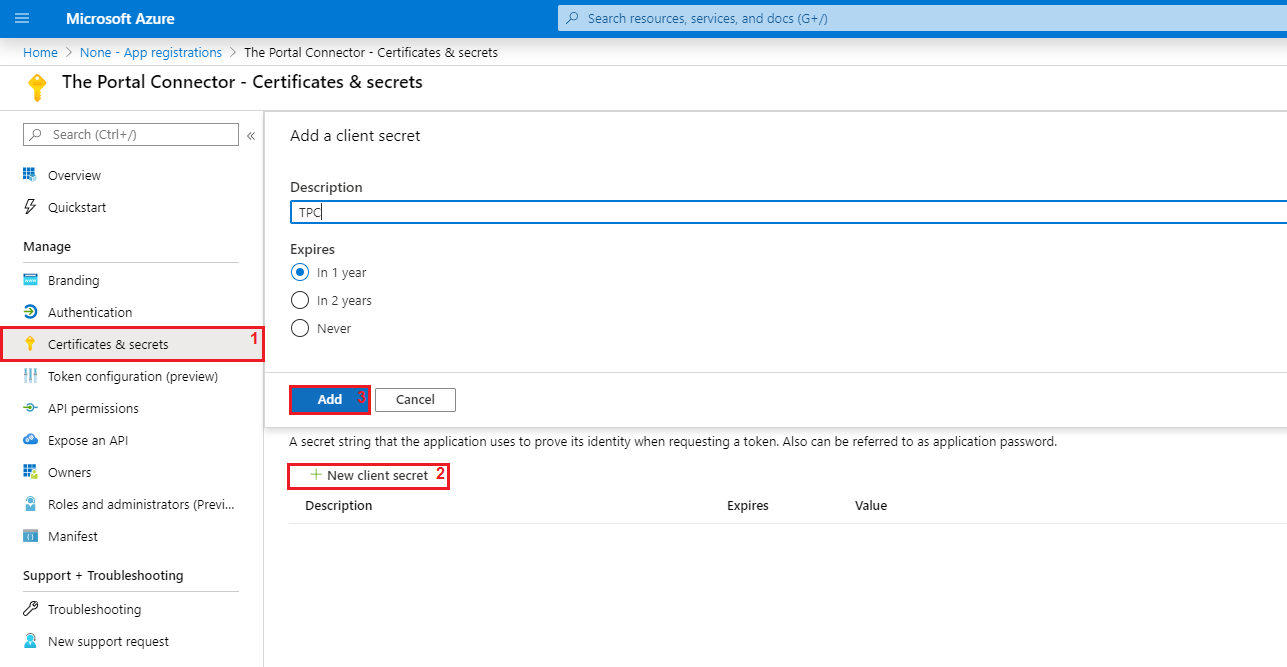1287x667 pixels.
Task: Select the Never expiry option
Action: [x=299, y=328]
